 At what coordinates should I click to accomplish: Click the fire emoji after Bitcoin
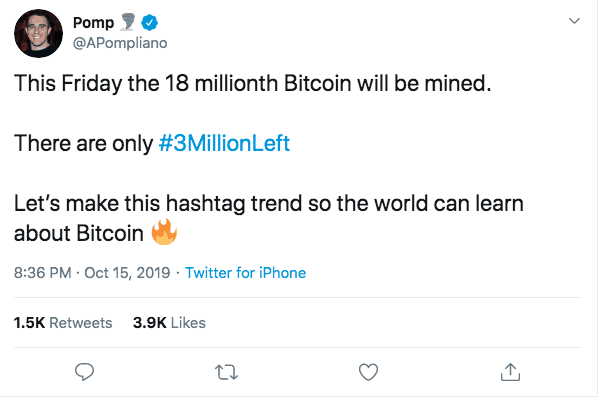(x=164, y=232)
